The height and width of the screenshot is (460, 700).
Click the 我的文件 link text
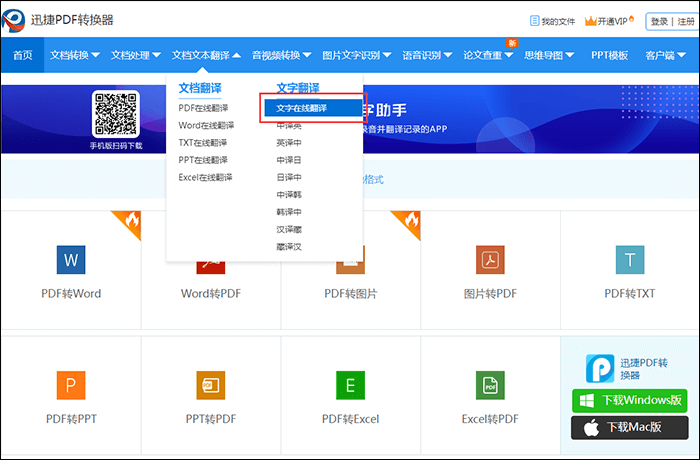tap(558, 21)
